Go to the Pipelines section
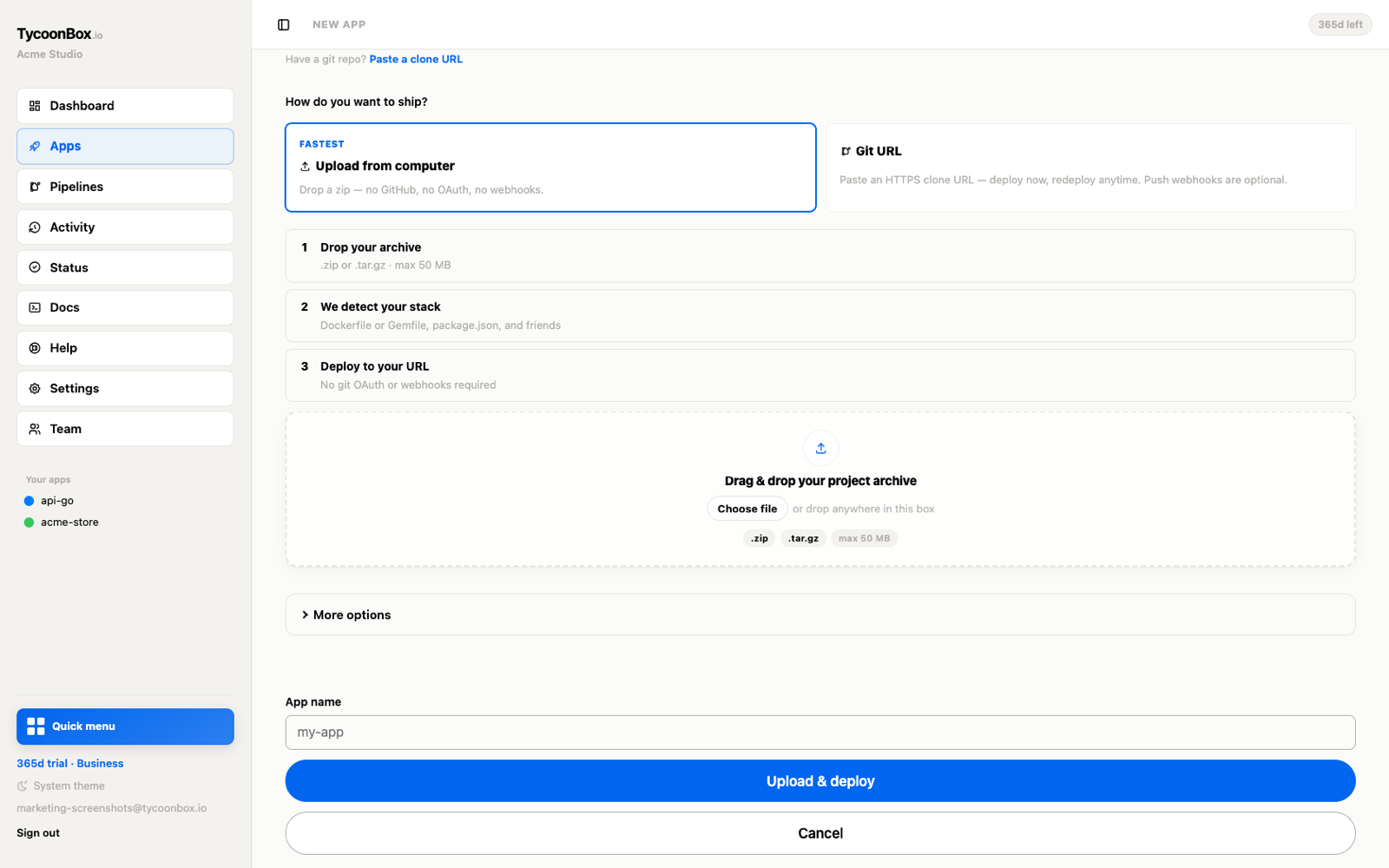The image size is (1389, 868). tap(125, 187)
